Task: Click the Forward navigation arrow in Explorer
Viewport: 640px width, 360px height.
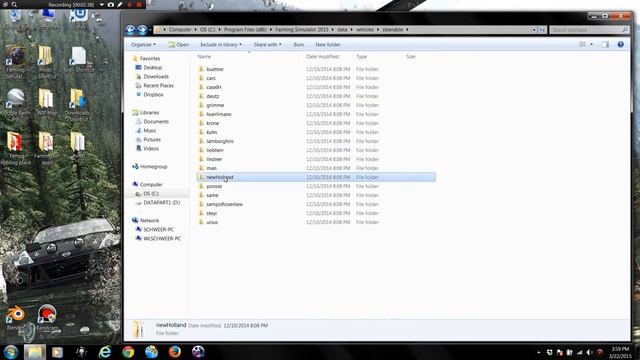Action: 142,29
